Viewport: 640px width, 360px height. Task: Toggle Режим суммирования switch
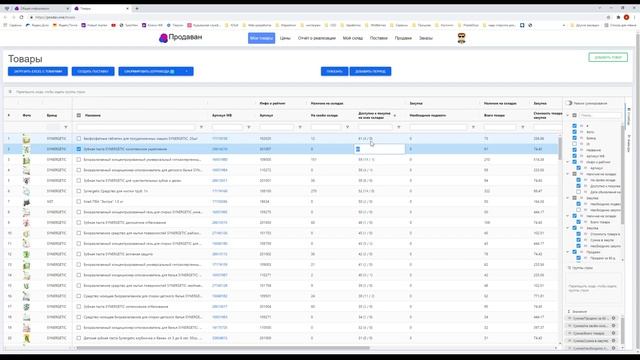(569, 103)
